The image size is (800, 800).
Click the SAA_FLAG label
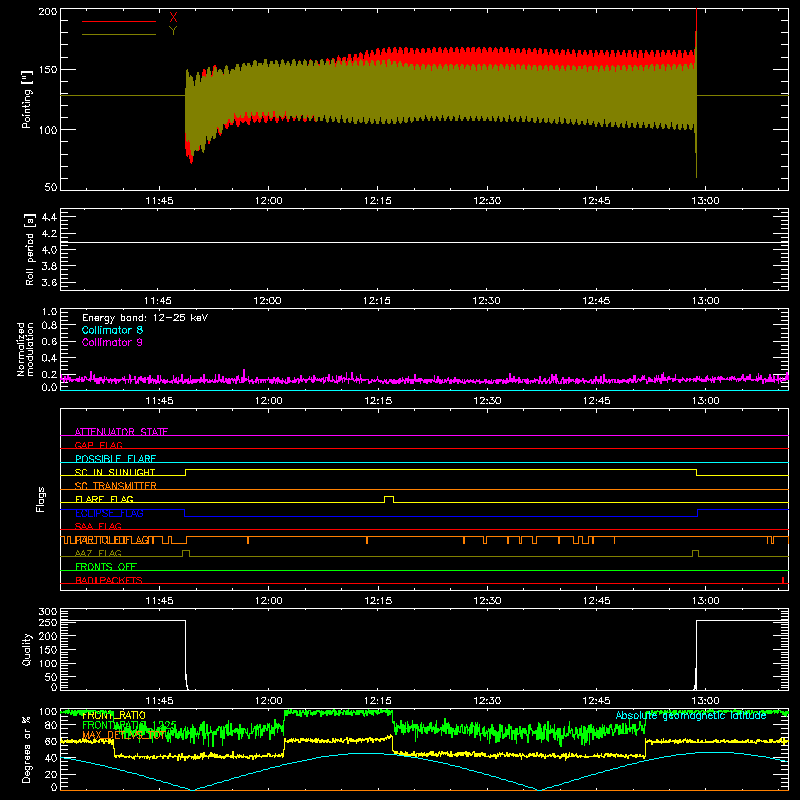point(98,526)
